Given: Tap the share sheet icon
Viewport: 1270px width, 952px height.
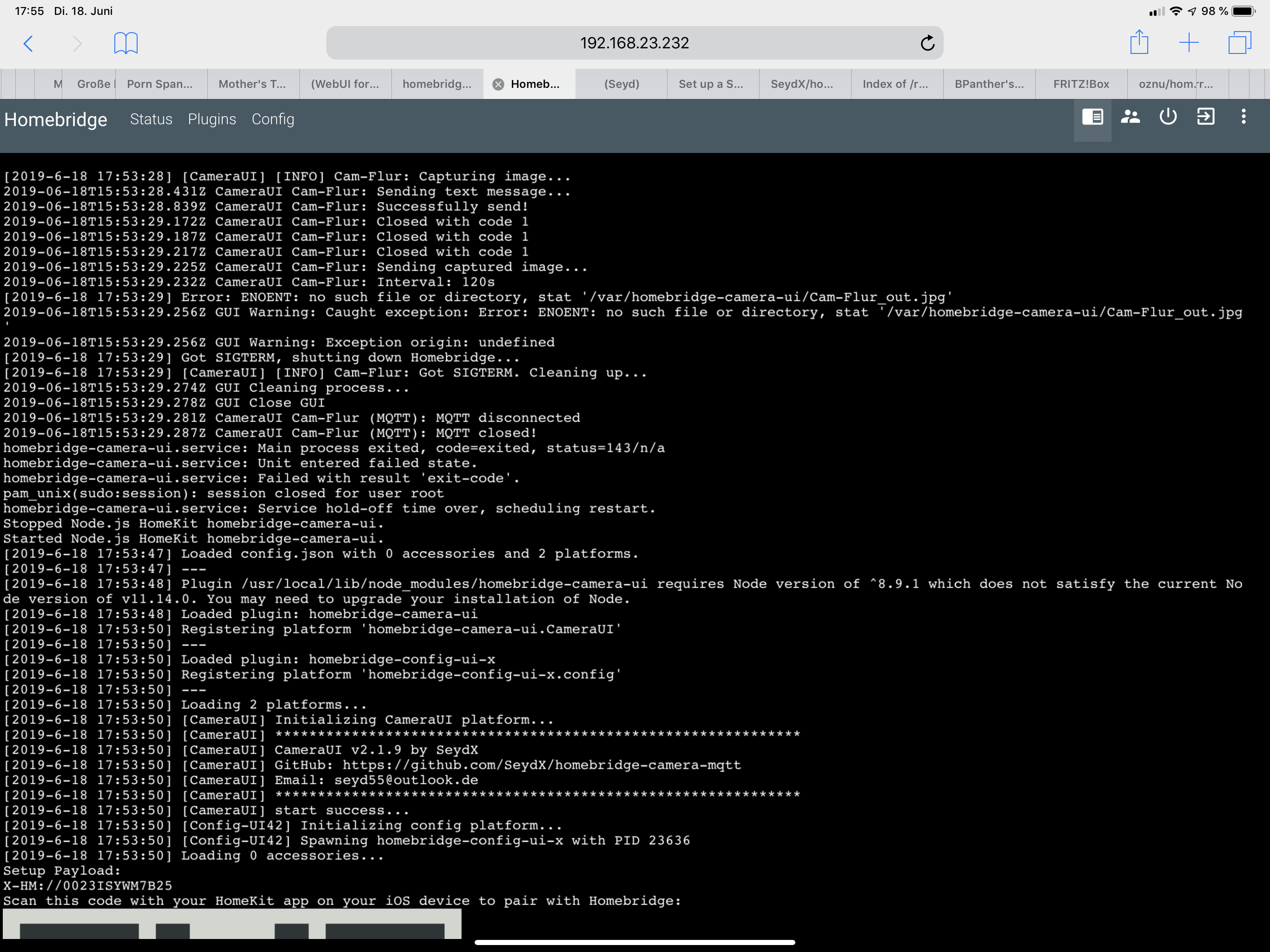Looking at the screenshot, I should click(x=1139, y=42).
